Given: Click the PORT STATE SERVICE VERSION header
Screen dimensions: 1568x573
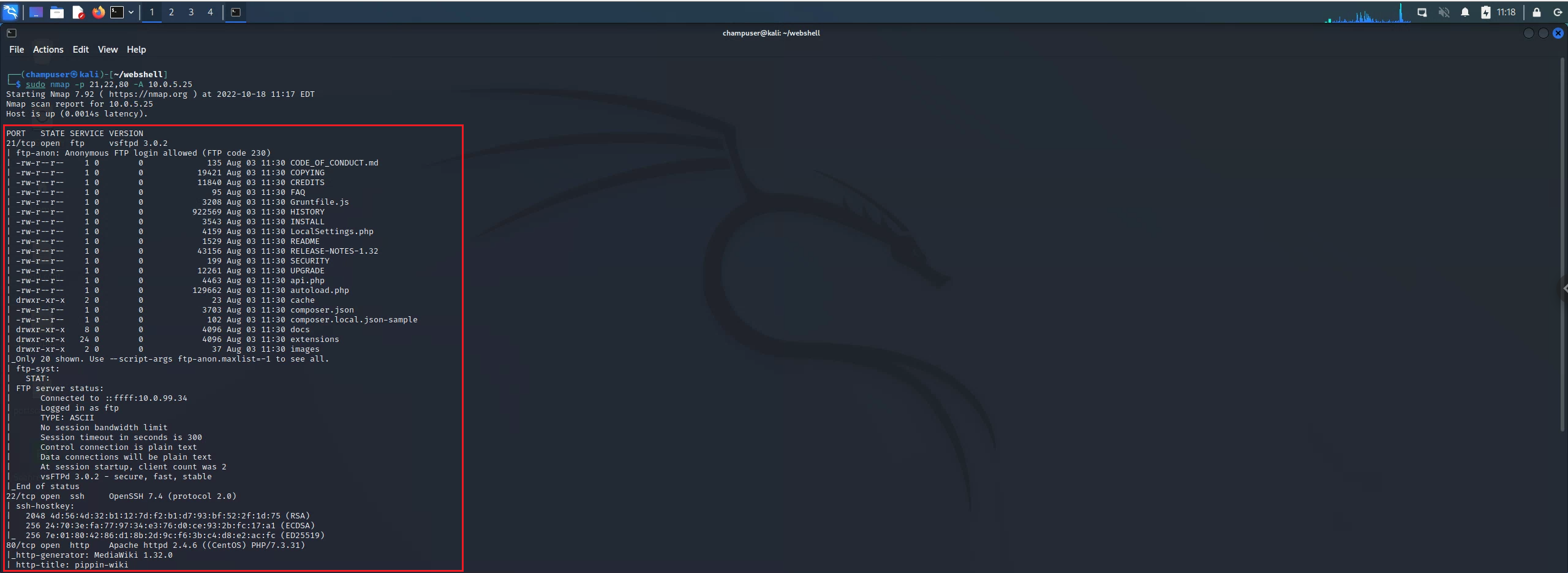Looking at the screenshot, I should 75,134.
